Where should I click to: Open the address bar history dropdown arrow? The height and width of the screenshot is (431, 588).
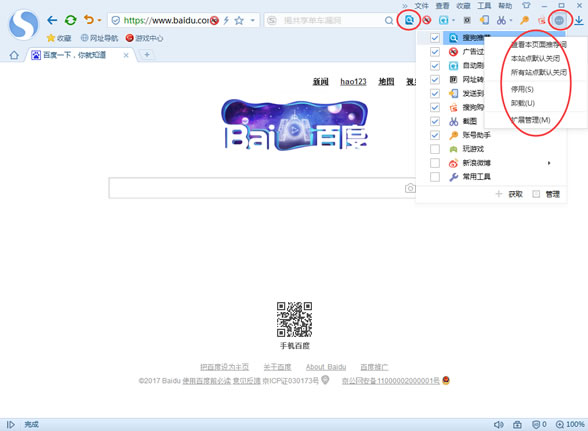click(253, 20)
